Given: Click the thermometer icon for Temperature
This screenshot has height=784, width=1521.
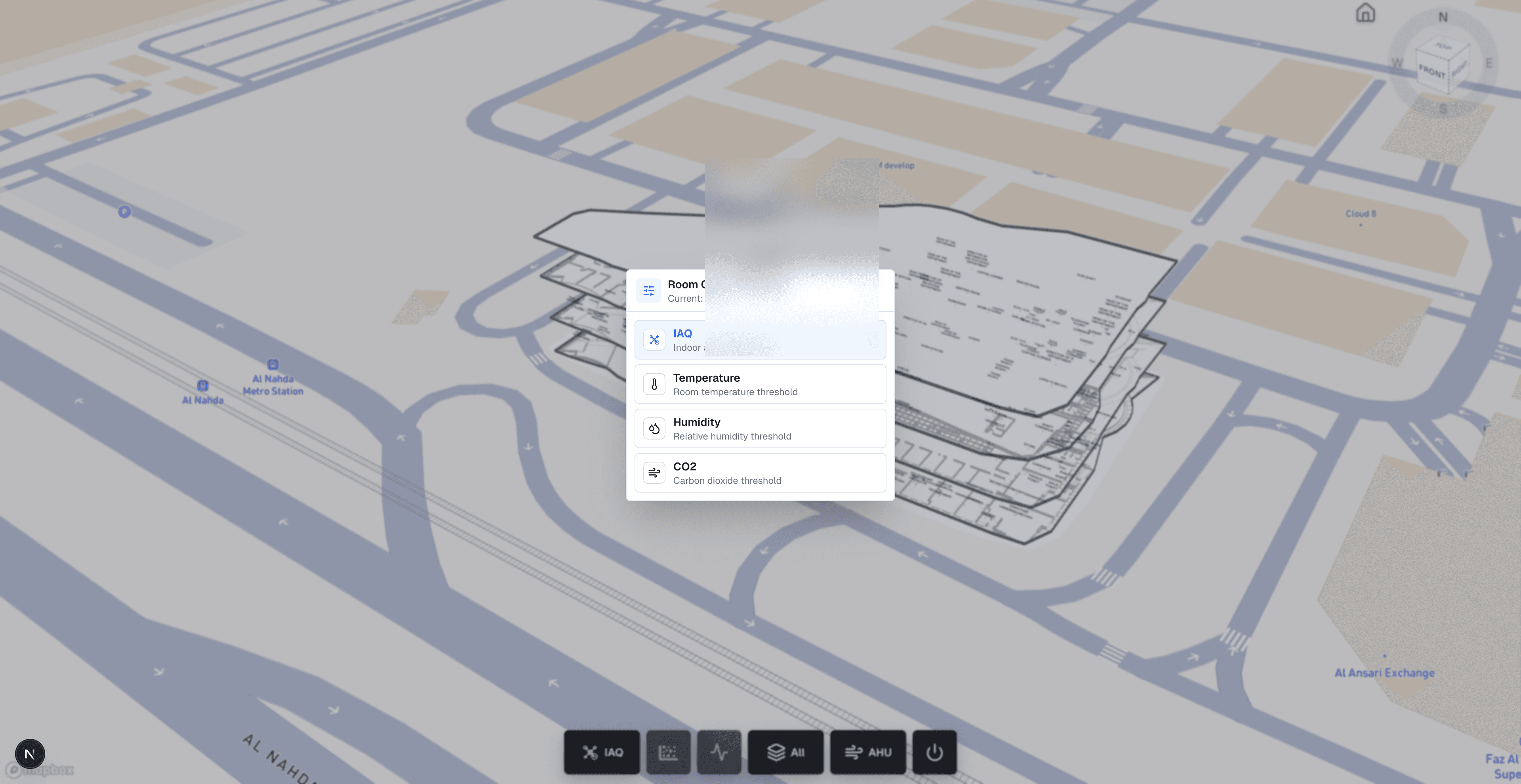Looking at the screenshot, I should pyautogui.click(x=654, y=384).
